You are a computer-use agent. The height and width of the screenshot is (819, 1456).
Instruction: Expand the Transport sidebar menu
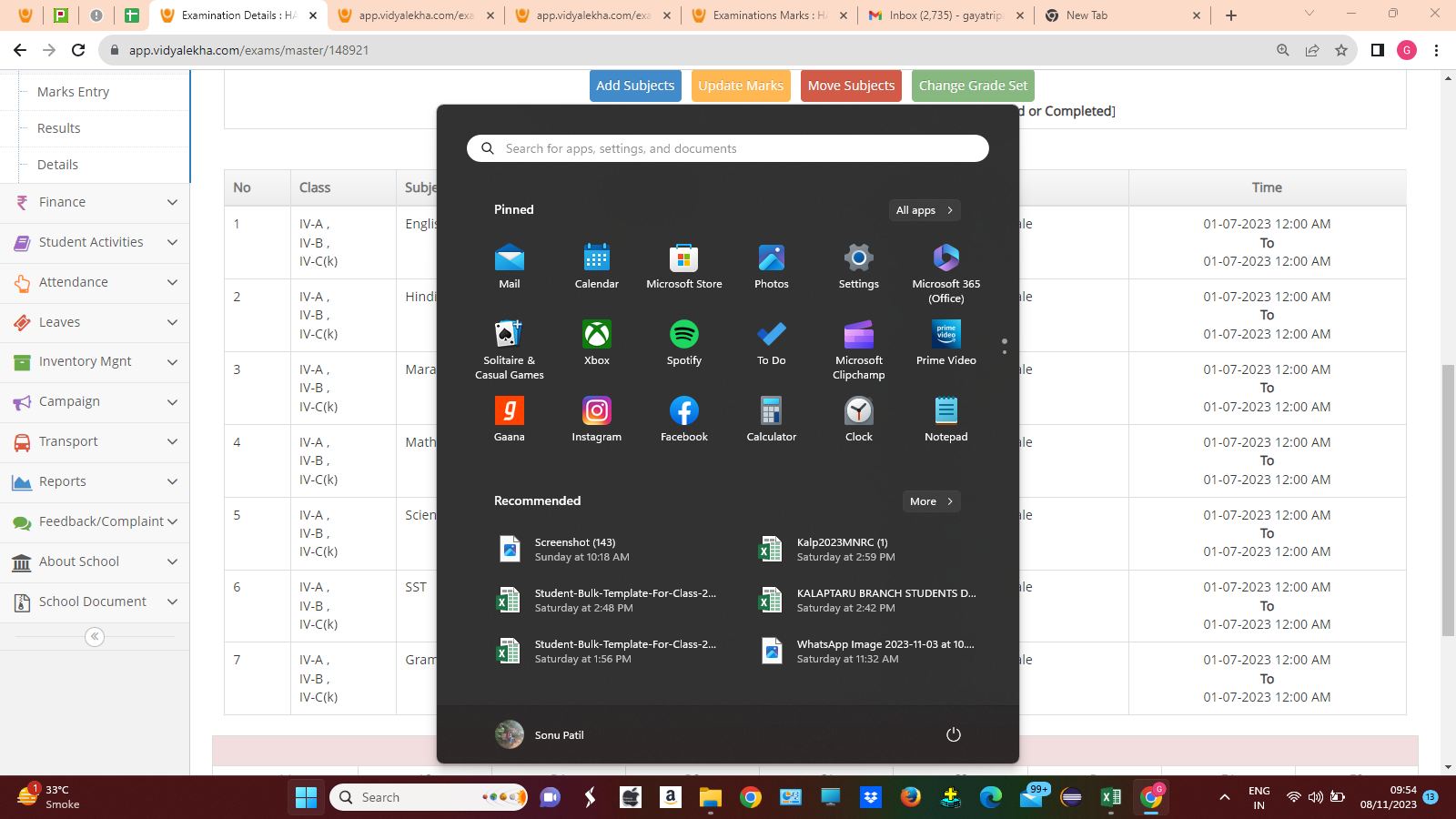95,441
